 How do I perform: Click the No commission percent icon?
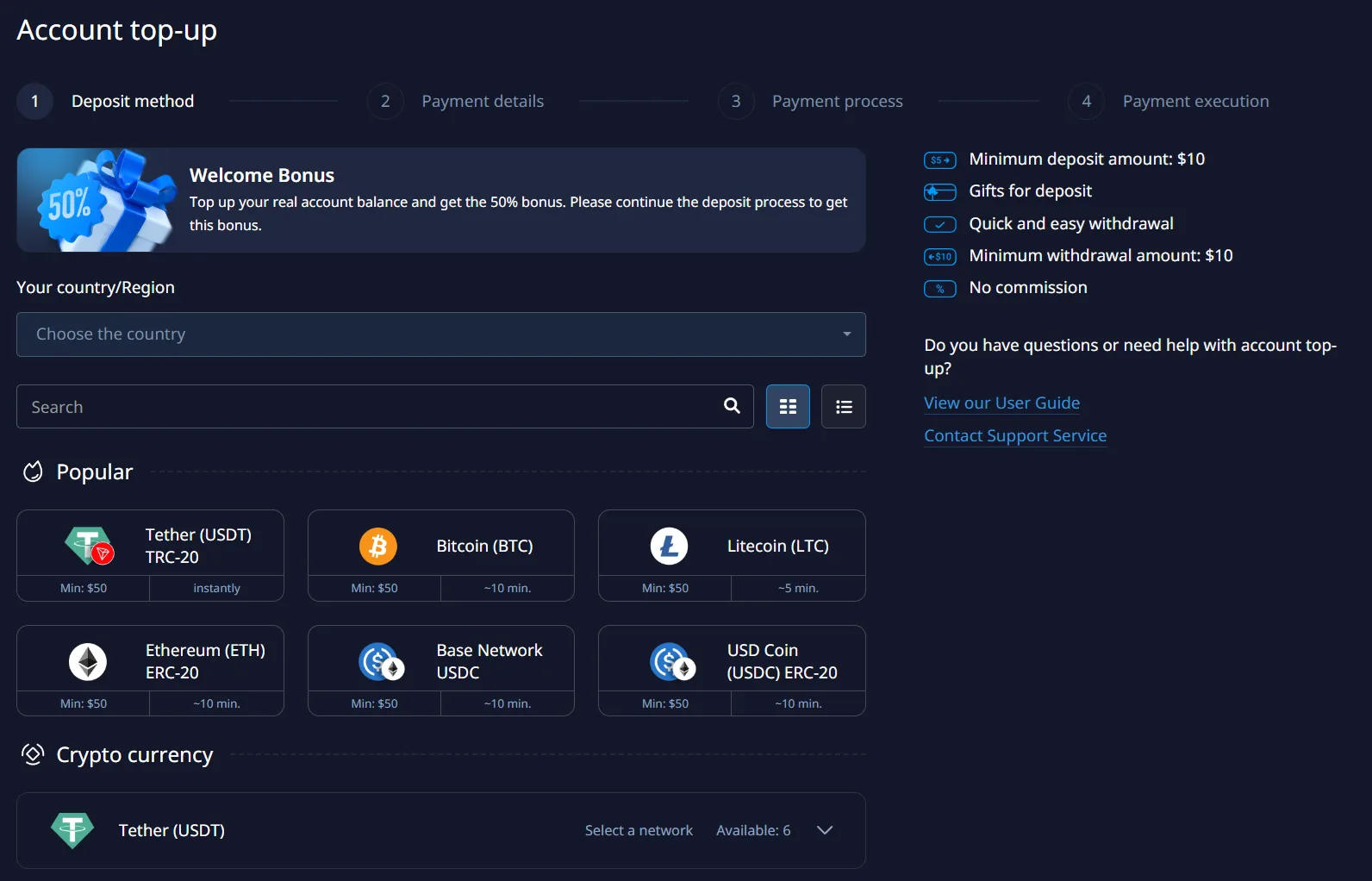pos(939,289)
